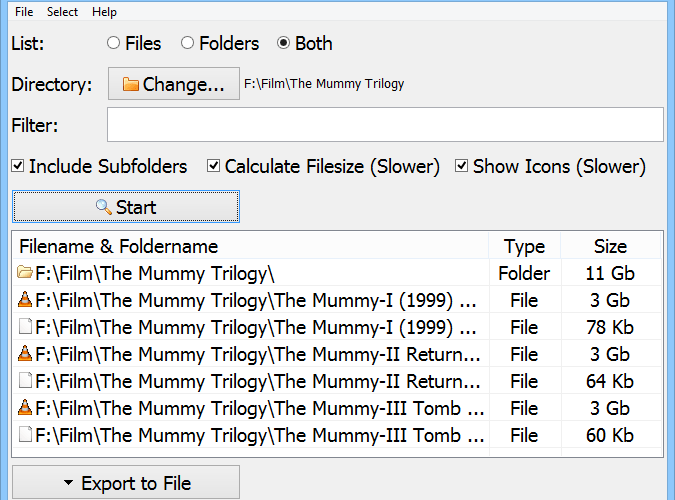The width and height of the screenshot is (675, 500).
Task: Click VLC cone icon of Mummy-III Tomb file
Action: 25,407
